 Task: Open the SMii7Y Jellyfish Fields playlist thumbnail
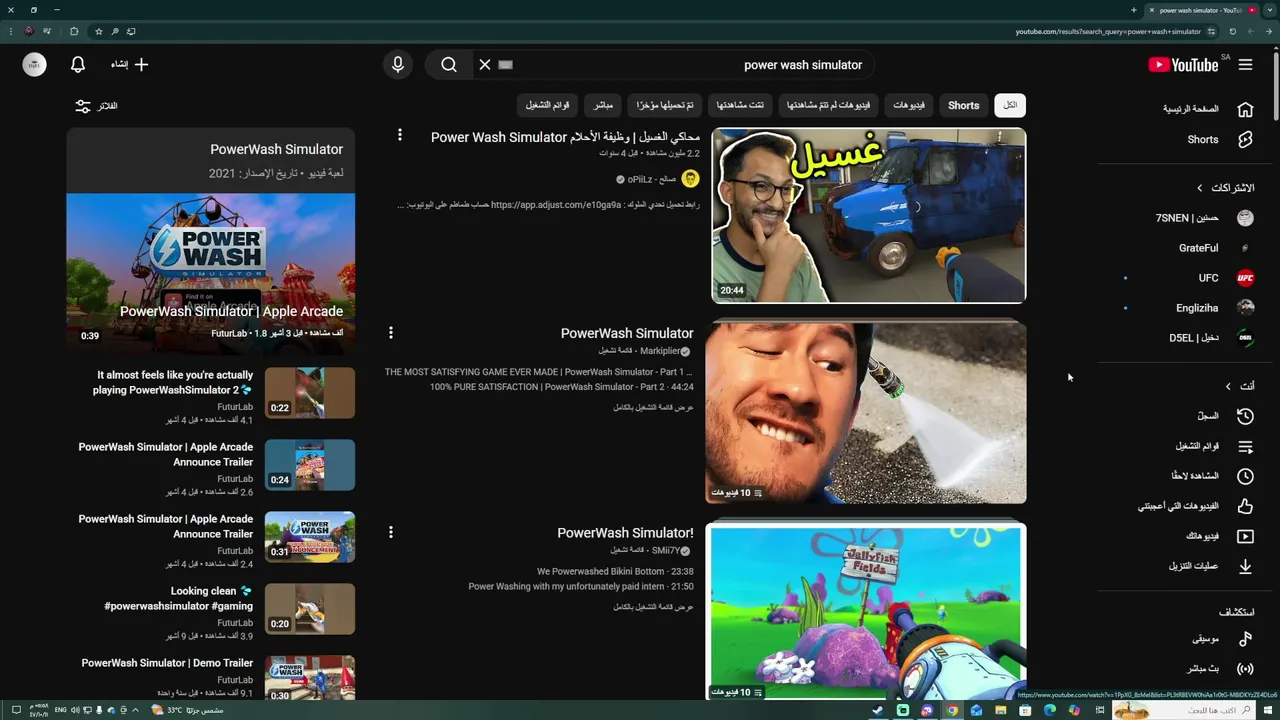[x=866, y=612]
